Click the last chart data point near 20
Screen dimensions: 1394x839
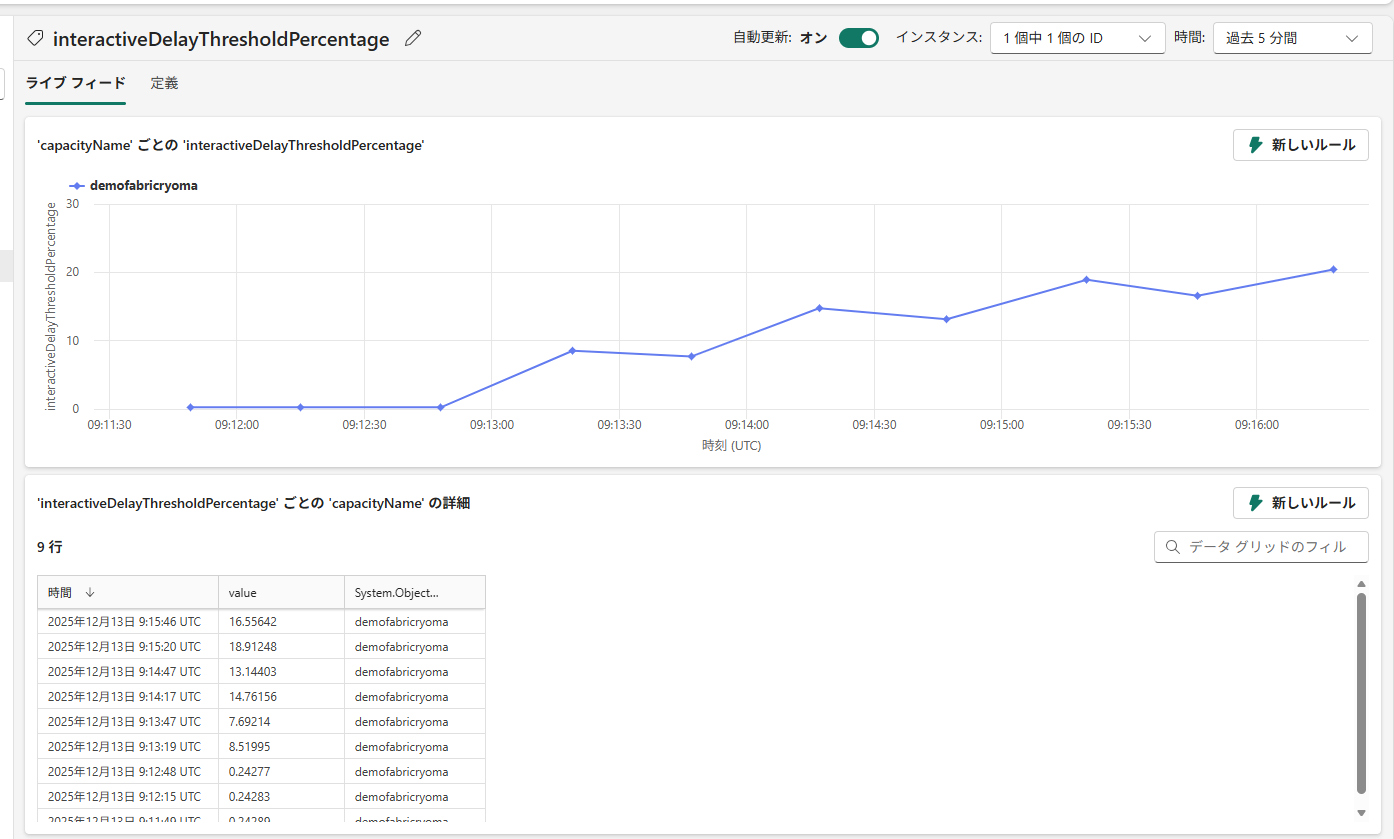tap(1333, 269)
